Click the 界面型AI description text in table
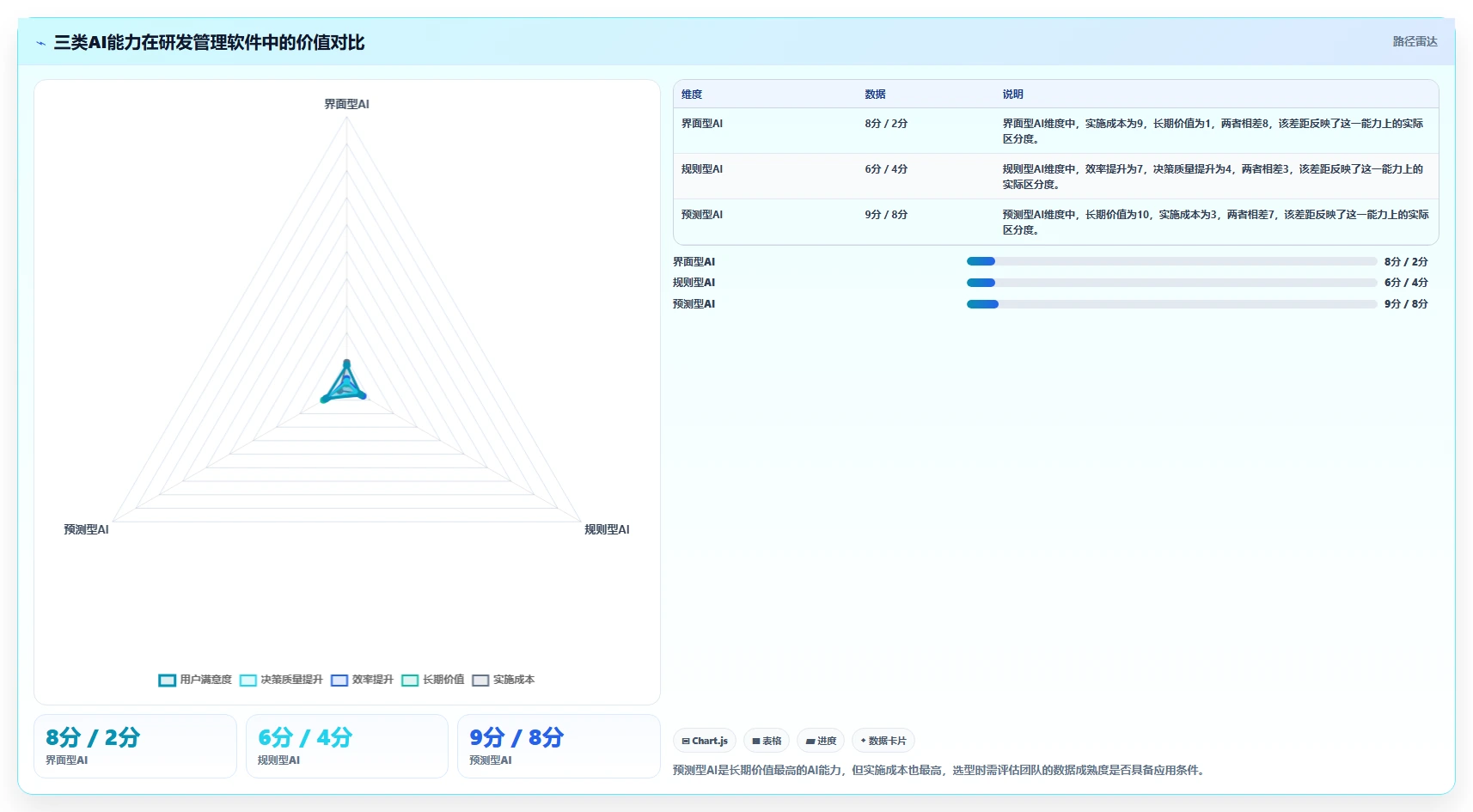The width and height of the screenshot is (1473, 812). pyautogui.click(x=1213, y=131)
